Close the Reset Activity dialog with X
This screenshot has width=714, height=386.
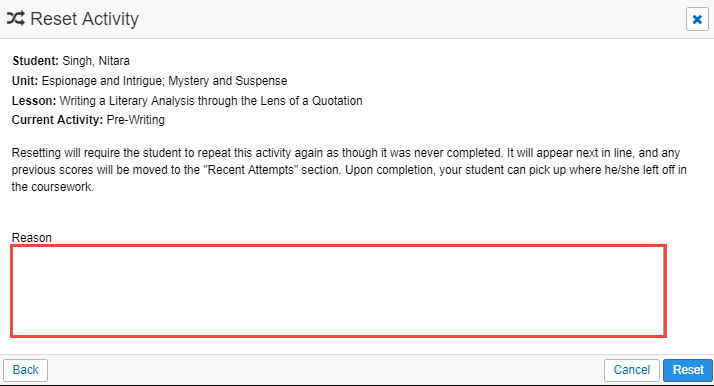[x=697, y=19]
